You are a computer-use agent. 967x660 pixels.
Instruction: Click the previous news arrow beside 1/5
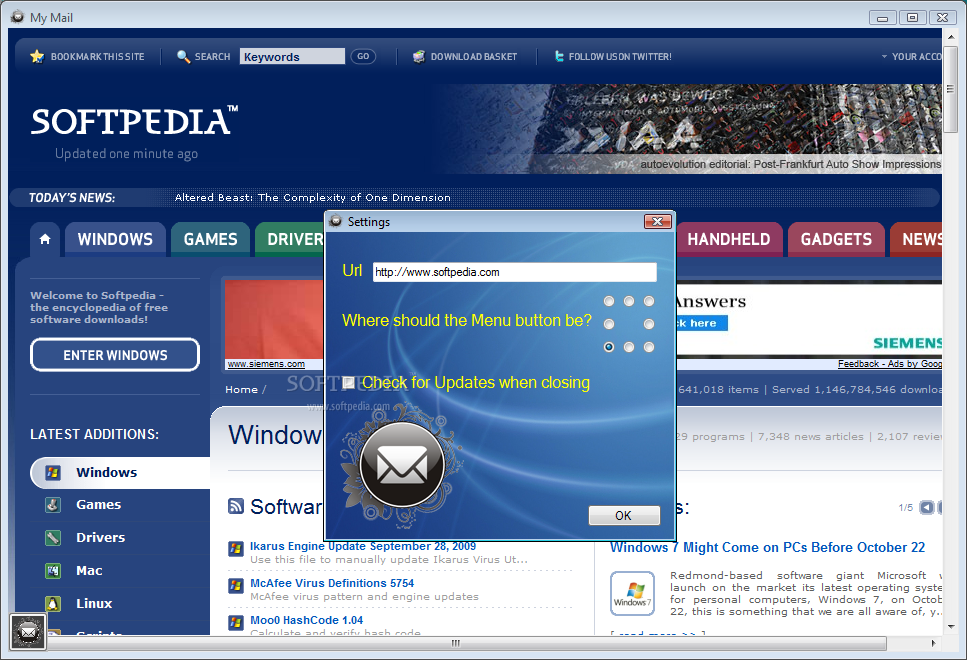(x=926, y=508)
